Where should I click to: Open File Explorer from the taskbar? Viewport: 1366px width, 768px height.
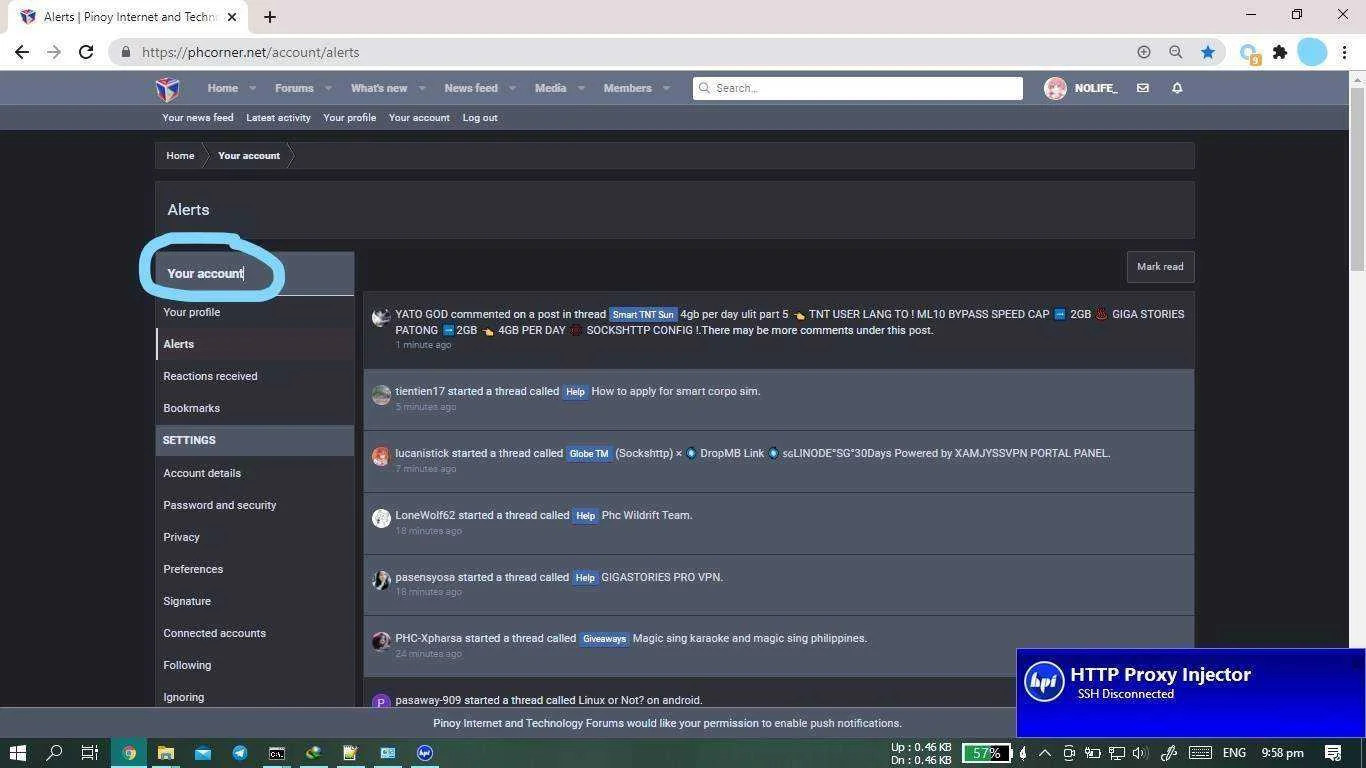166,752
